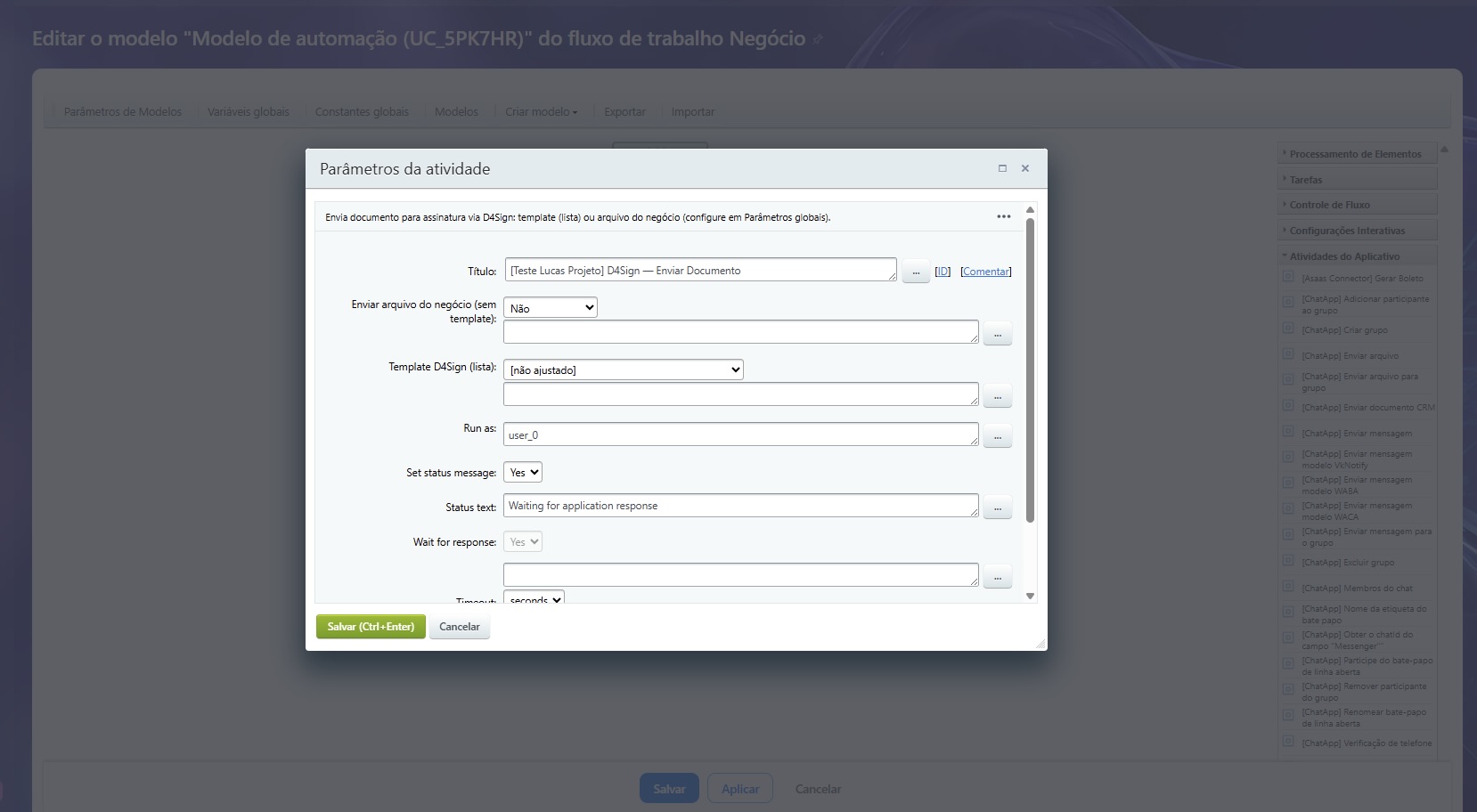This screenshot has width=1477, height=812.
Task: Click the icon beside ChatApp Adicionar participante ao grupo
Action: (1288, 303)
